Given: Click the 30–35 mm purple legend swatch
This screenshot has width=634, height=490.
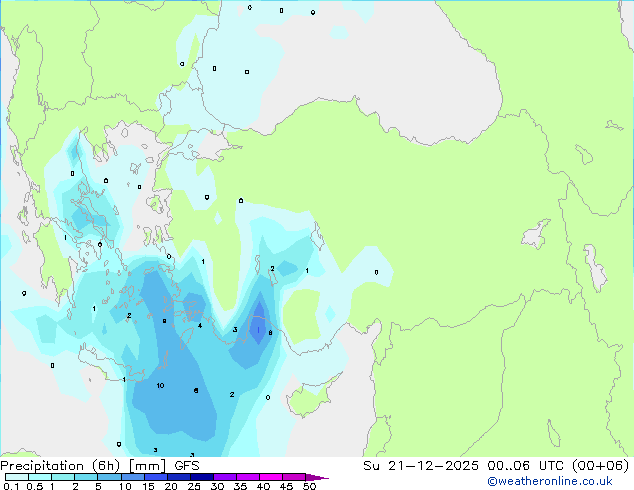Looking at the screenshot, I should coord(224,477).
